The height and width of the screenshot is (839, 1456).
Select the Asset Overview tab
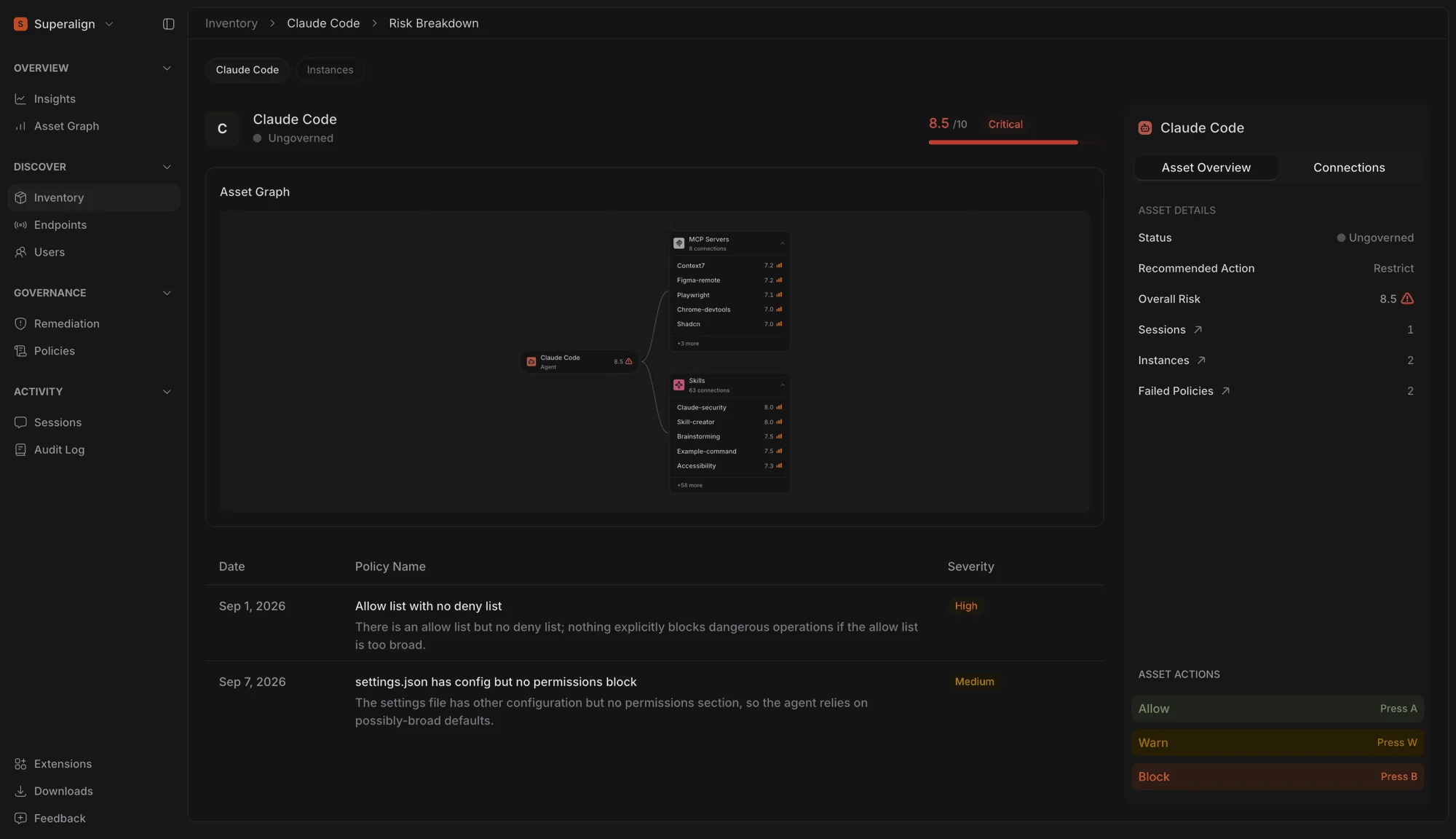point(1206,168)
